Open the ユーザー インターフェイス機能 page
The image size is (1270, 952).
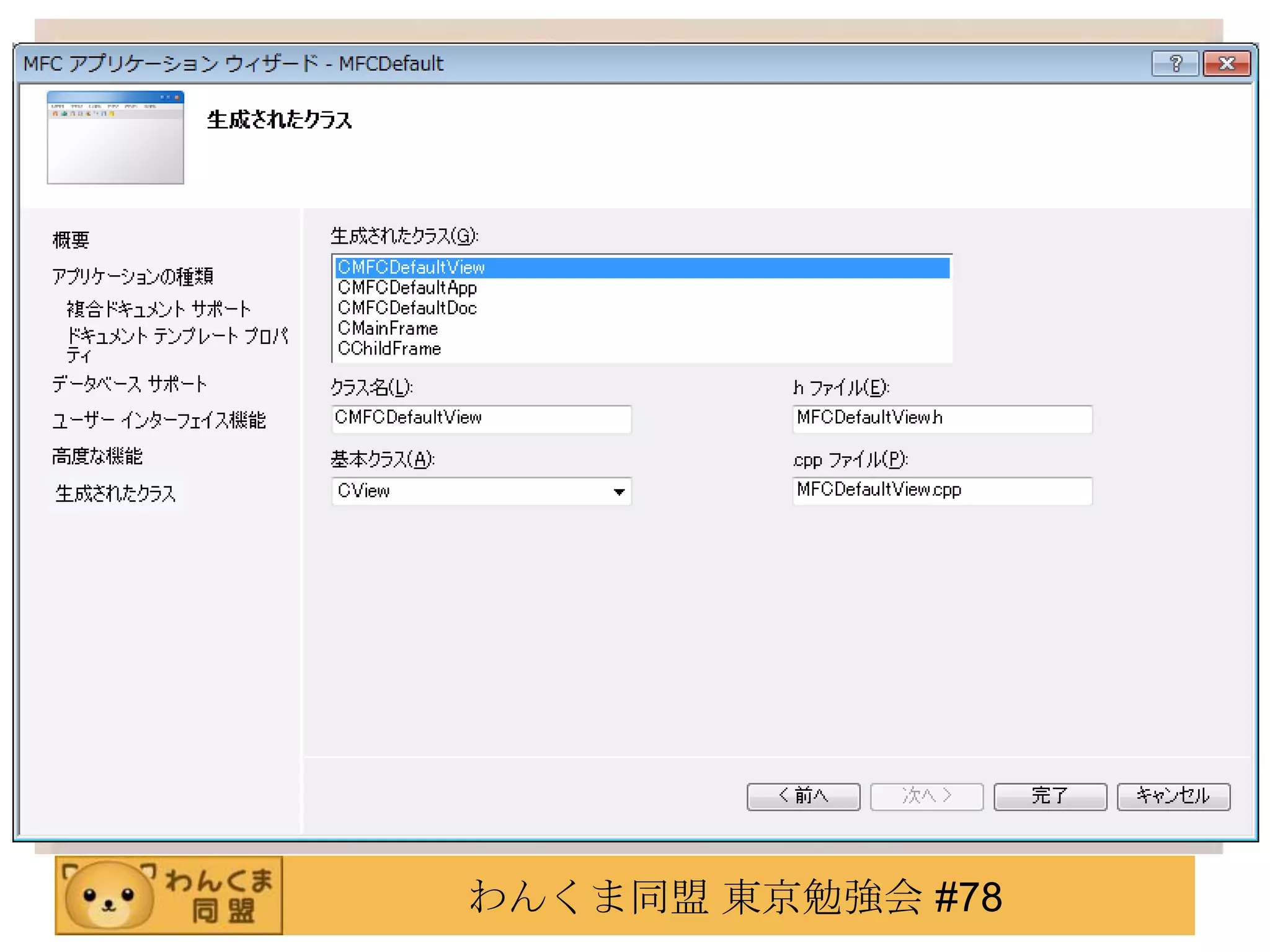click(159, 420)
